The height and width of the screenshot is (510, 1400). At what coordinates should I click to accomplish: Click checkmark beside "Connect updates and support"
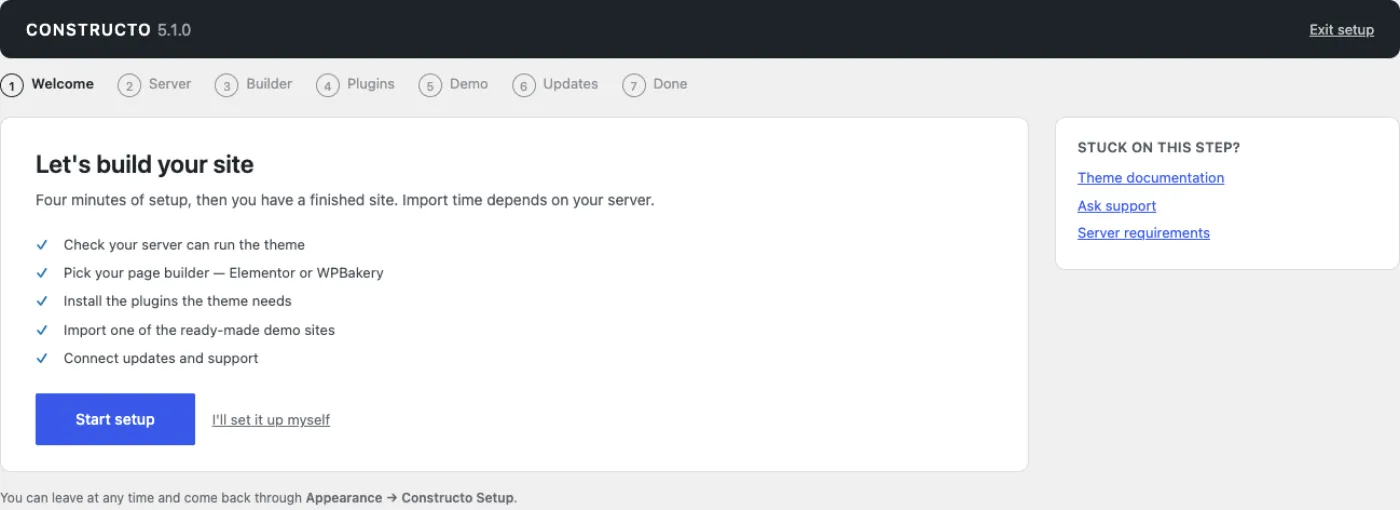tap(42, 358)
